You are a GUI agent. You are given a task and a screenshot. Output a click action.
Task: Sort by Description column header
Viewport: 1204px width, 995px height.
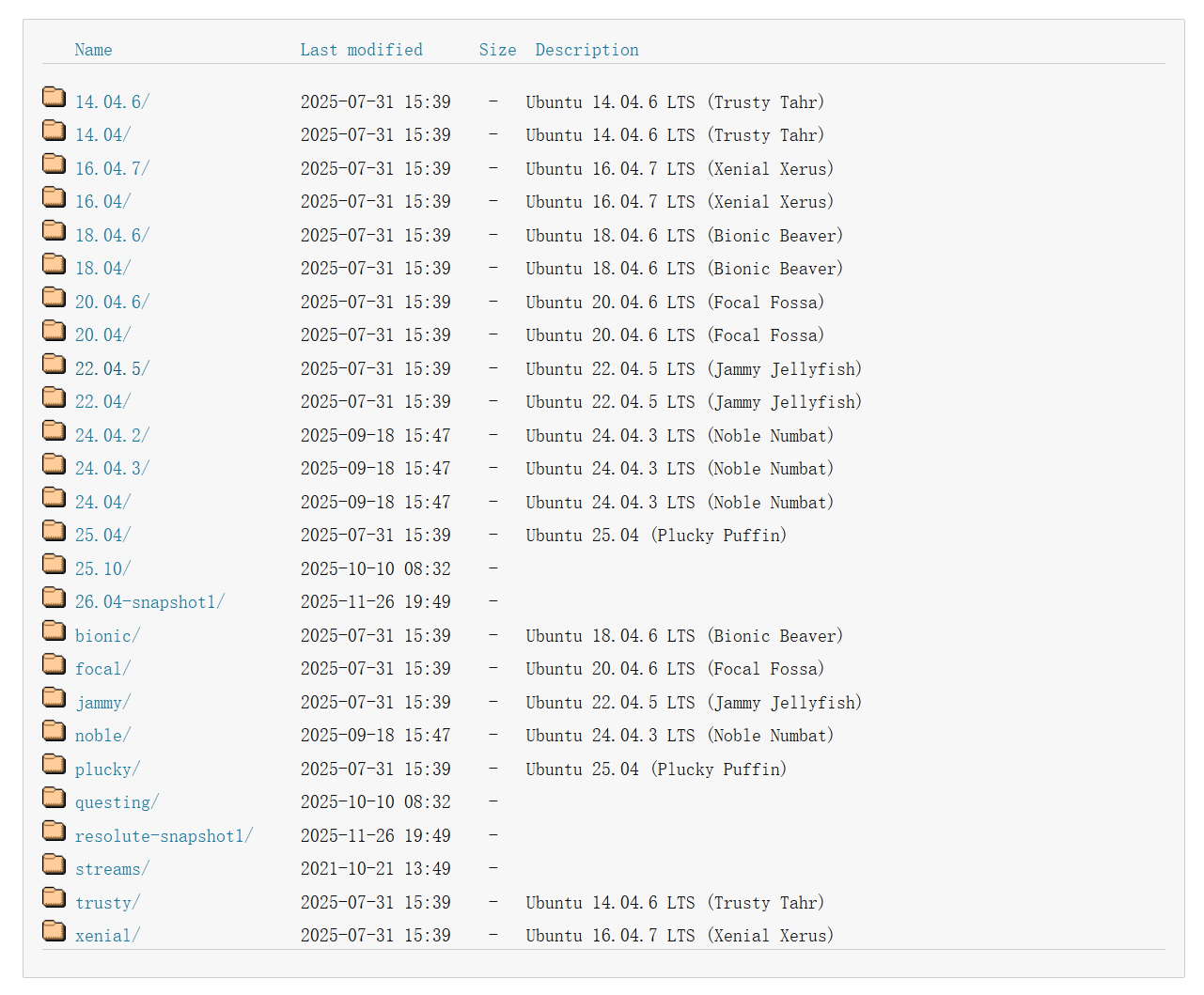[x=586, y=50]
